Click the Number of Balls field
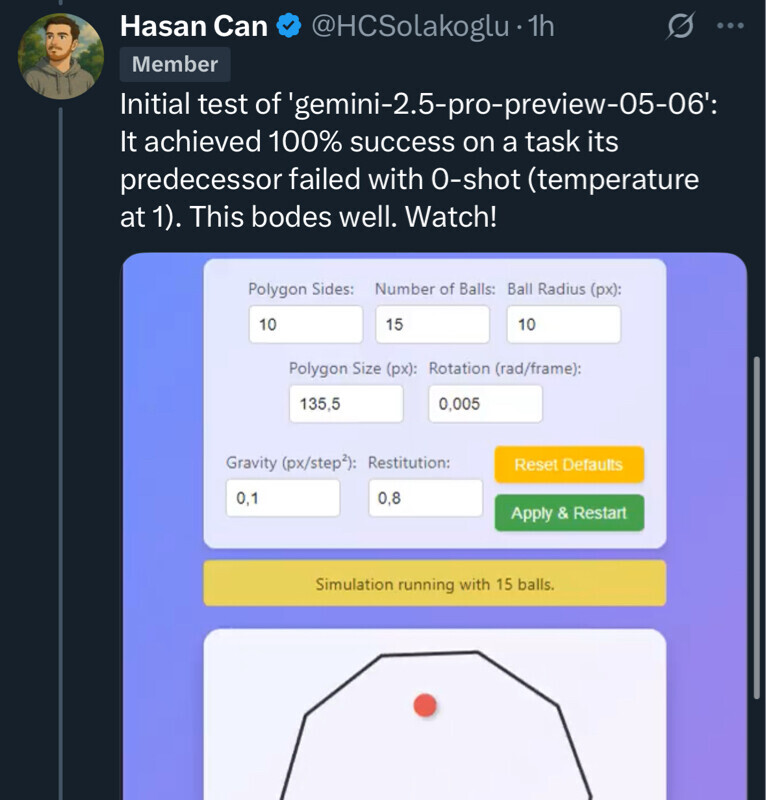 [x=433, y=325]
